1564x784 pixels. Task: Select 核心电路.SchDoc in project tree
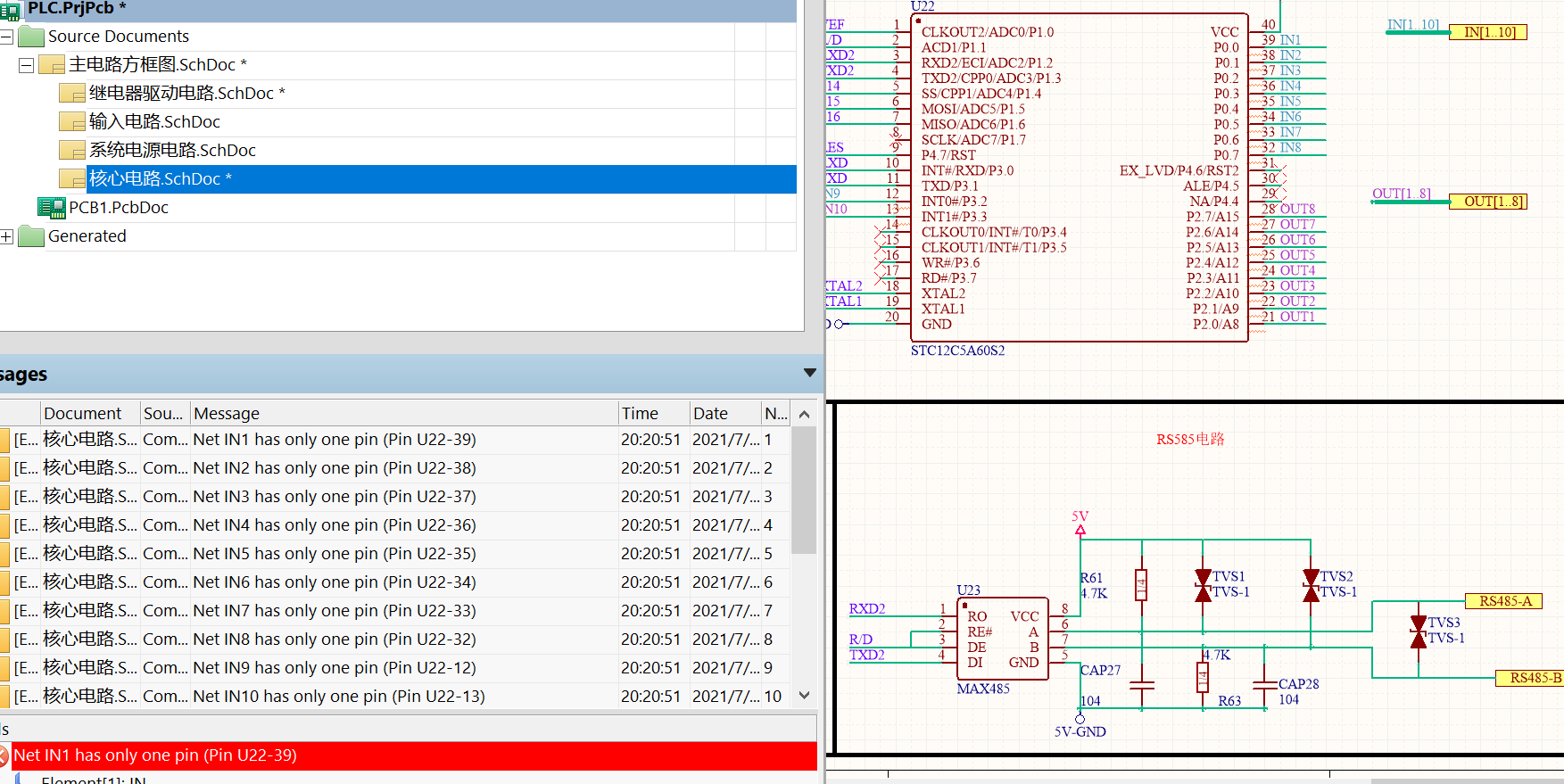[160, 179]
